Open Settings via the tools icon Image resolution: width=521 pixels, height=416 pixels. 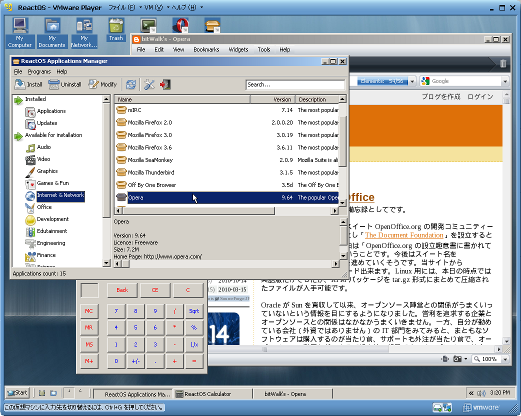point(149,84)
